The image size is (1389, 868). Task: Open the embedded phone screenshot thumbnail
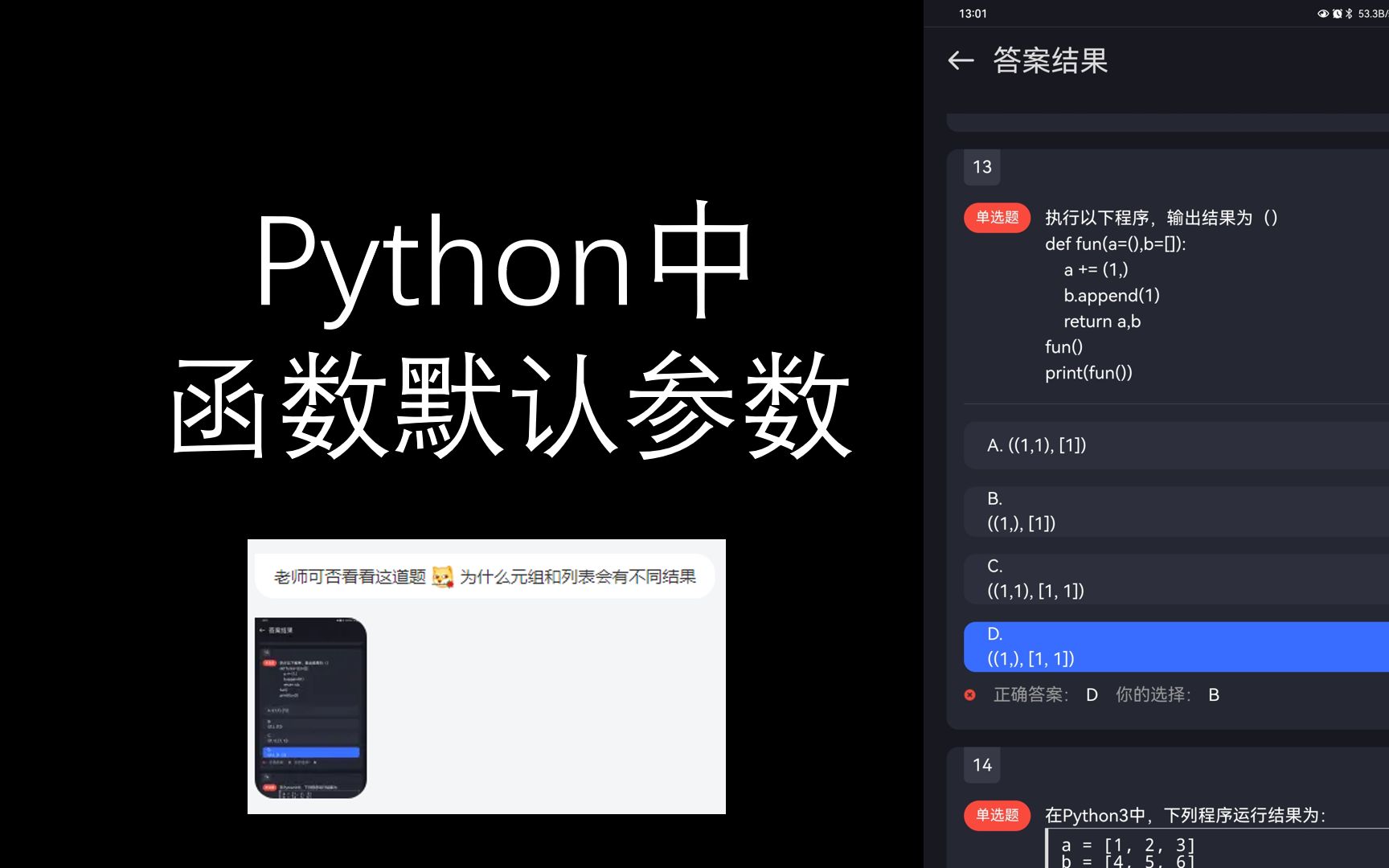click(x=310, y=707)
